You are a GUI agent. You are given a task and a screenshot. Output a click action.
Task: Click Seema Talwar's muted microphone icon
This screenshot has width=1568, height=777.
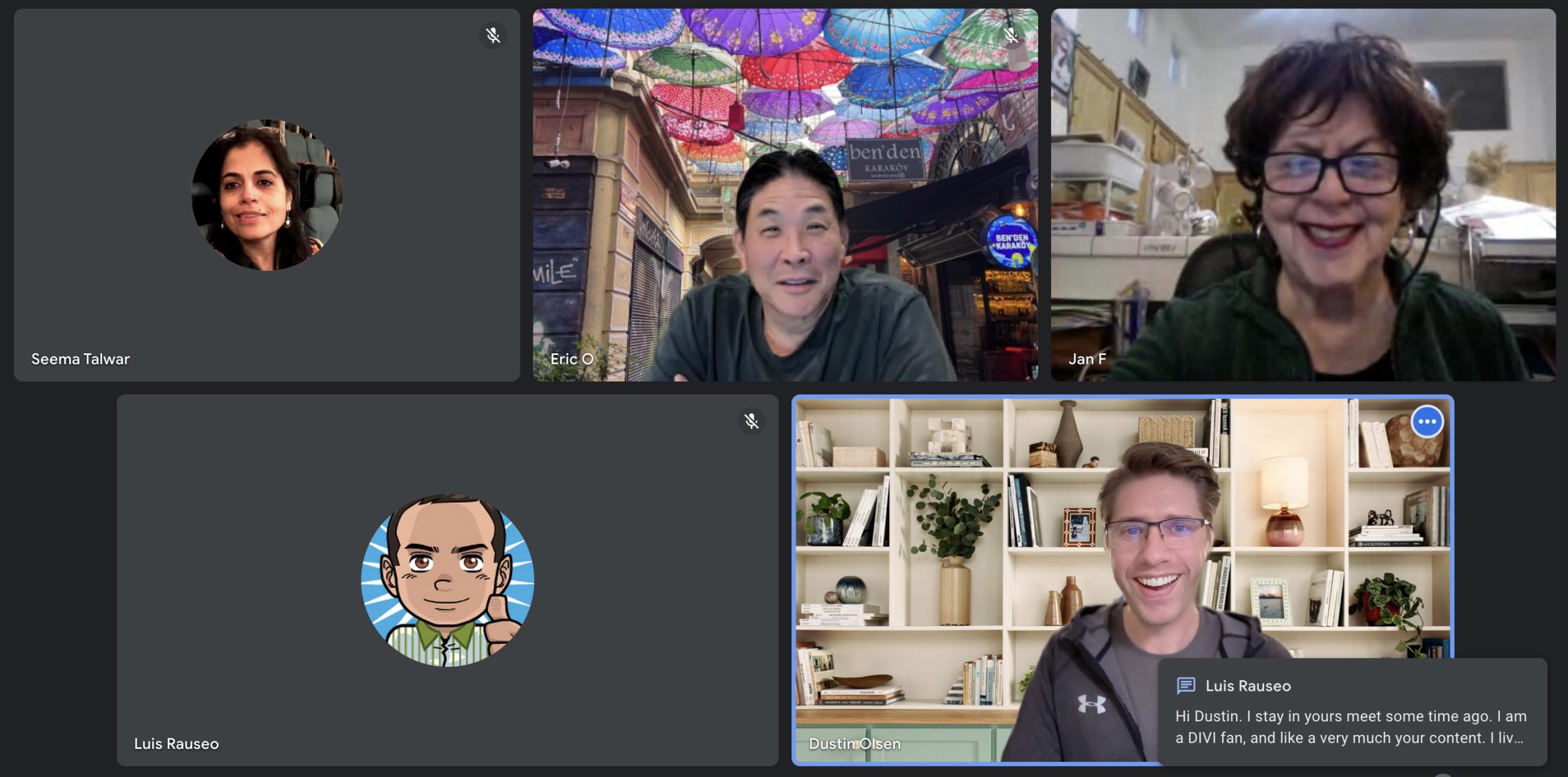click(493, 36)
